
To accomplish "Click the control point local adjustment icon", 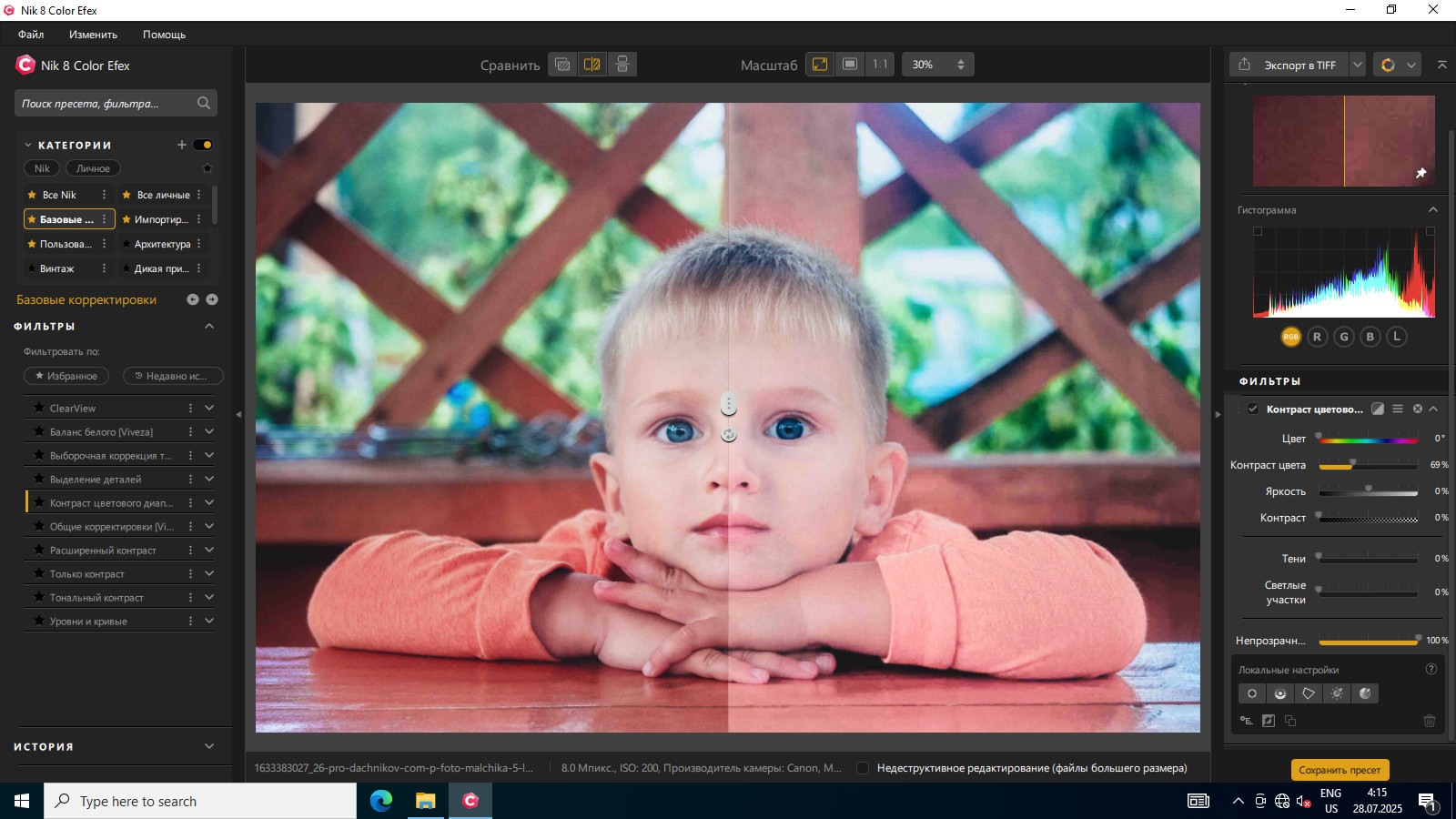I will coord(1252,693).
